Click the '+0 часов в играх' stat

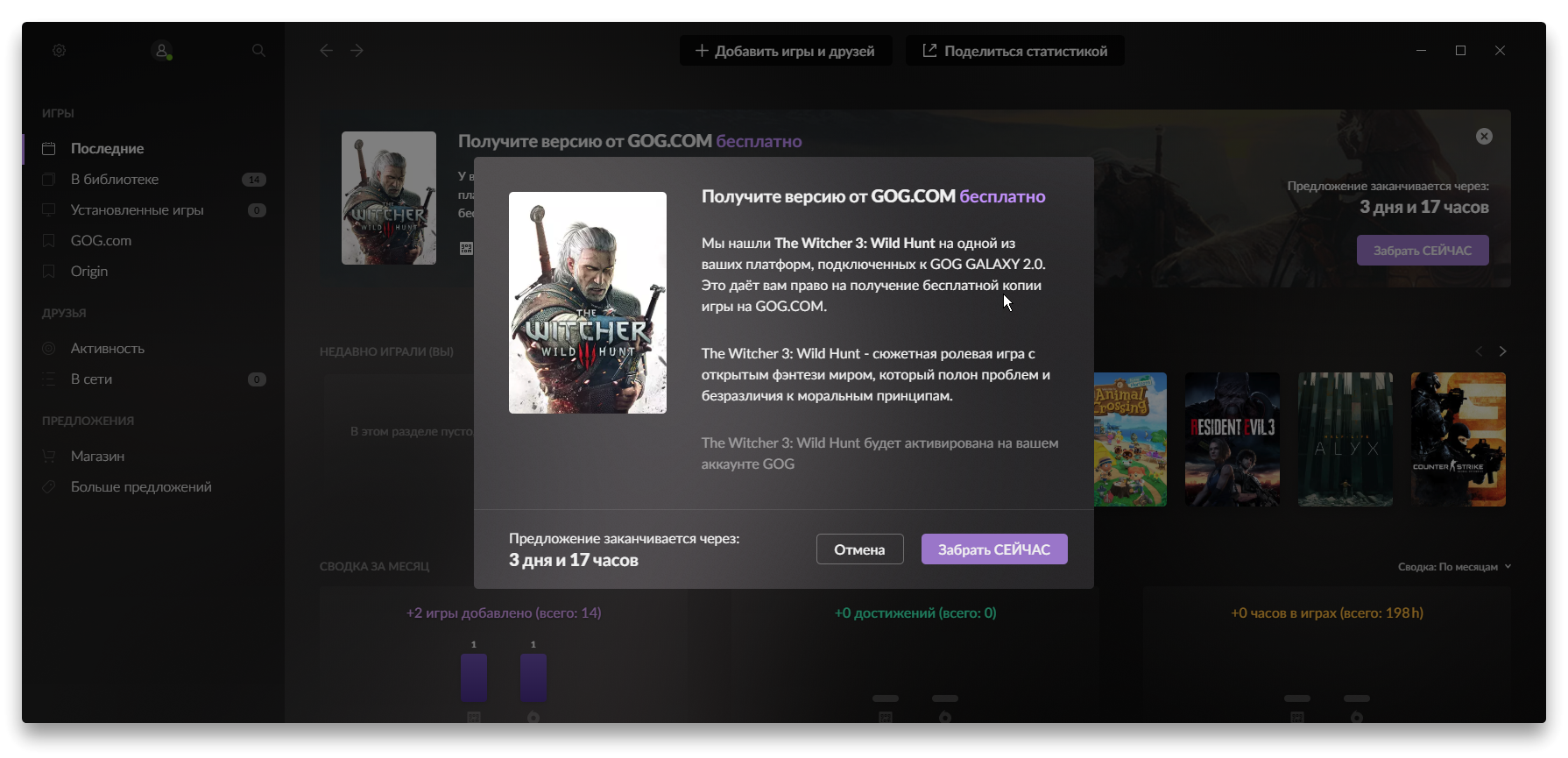pos(1327,613)
